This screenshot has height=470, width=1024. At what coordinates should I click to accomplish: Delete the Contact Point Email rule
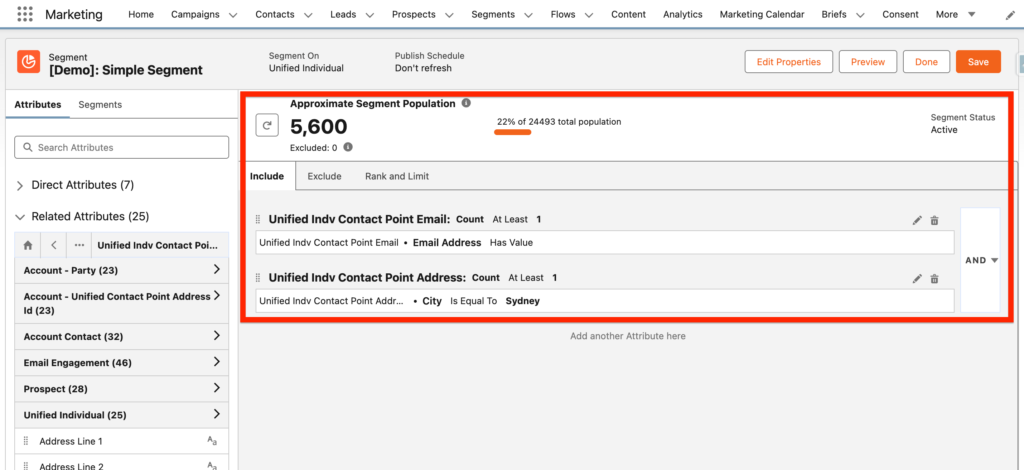935,220
